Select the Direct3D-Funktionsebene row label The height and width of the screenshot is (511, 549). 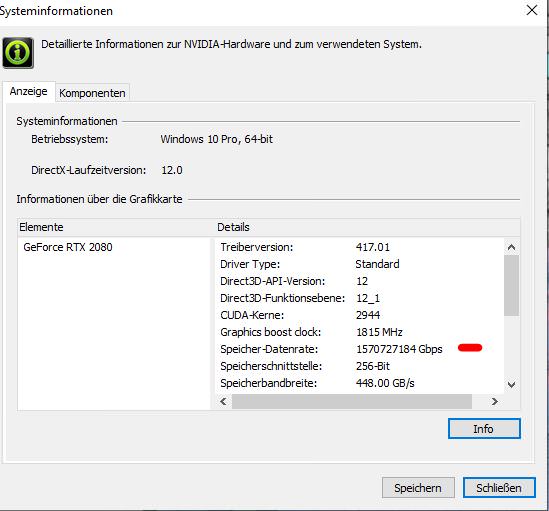tap(282, 298)
